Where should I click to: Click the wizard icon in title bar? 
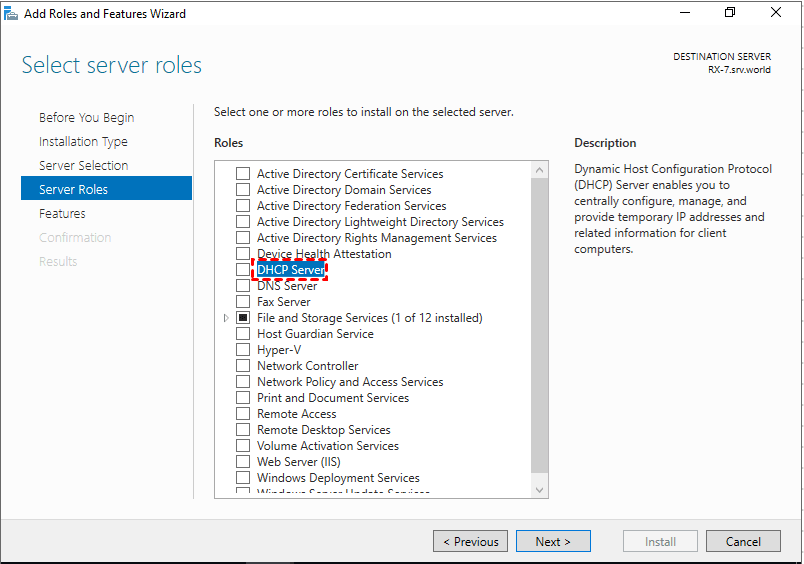click(x=13, y=14)
